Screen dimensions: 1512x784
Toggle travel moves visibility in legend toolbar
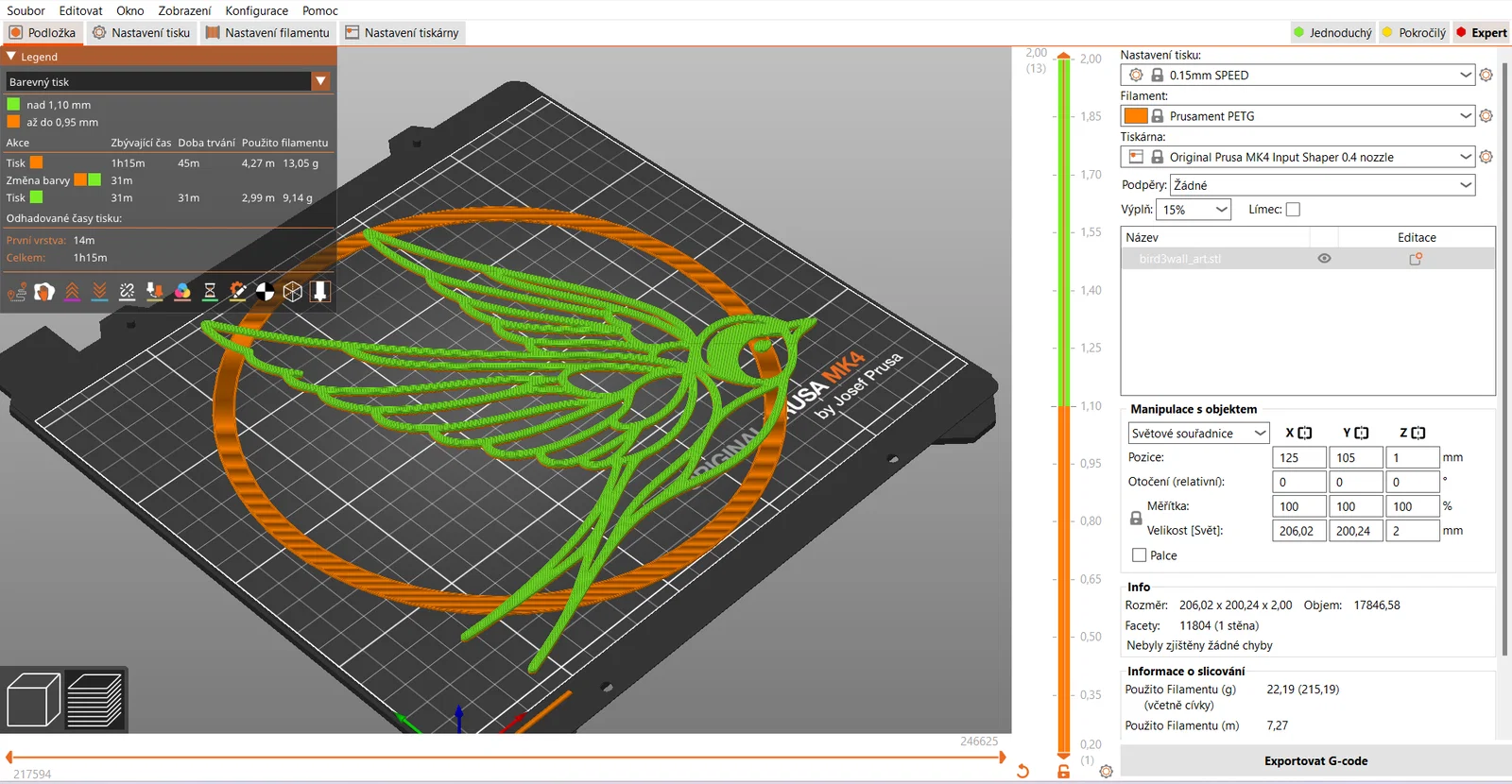point(17,293)
